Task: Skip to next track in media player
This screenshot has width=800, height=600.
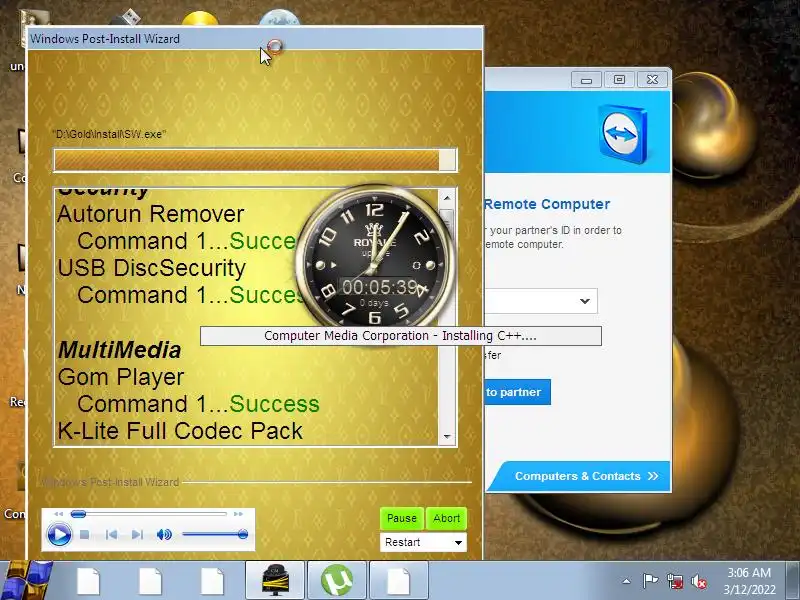Action: (x=137, y=535)
